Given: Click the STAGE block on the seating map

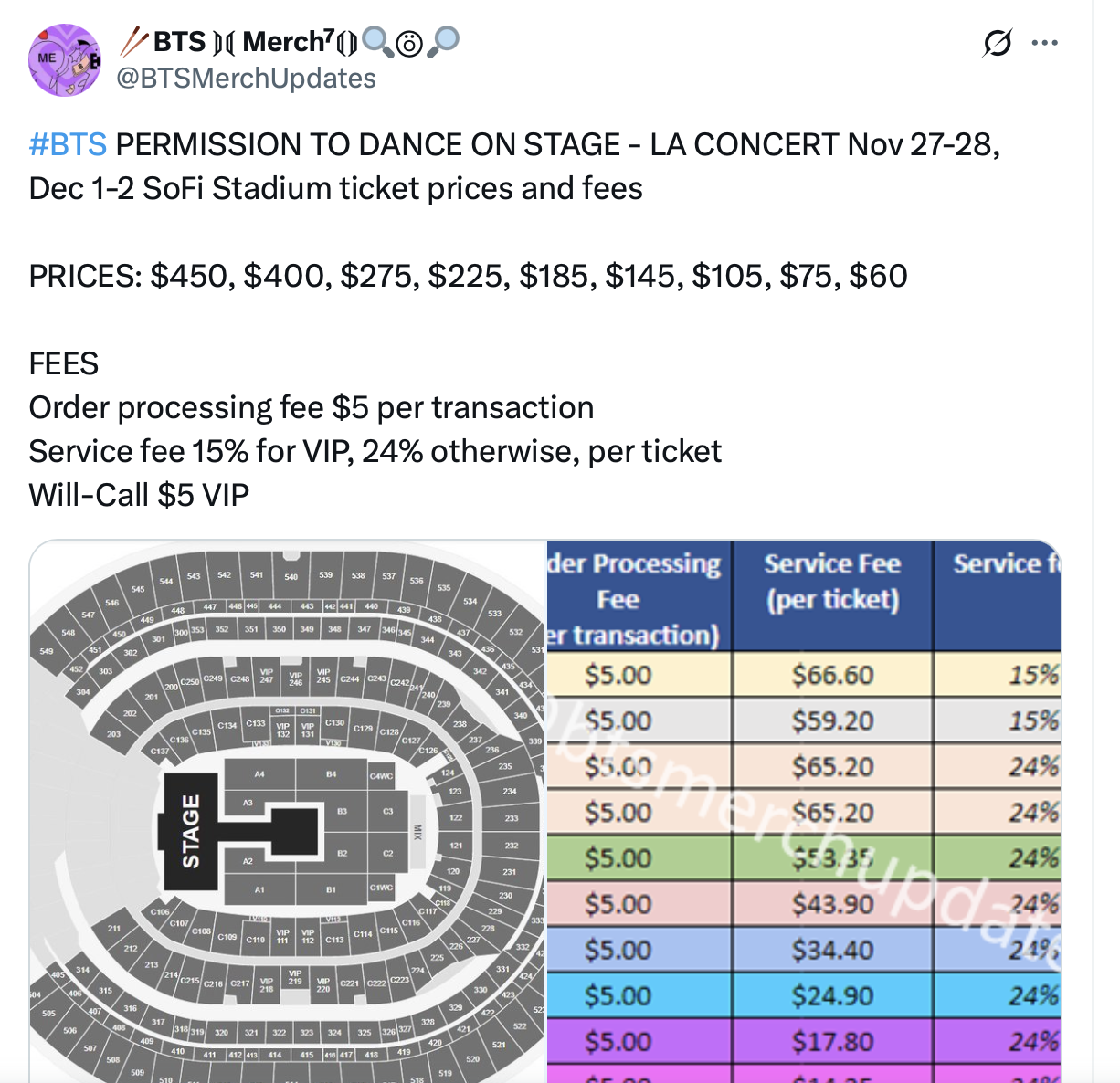Looking at the screenshot, I should pyautogui.click(x=190, y=831).
